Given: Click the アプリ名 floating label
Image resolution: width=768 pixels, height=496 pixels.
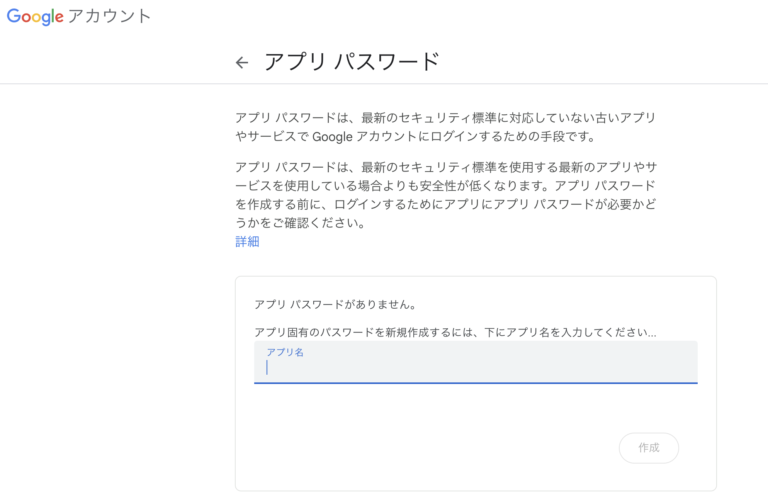Looking at the screenshot, I should click(x=285, y=353).
